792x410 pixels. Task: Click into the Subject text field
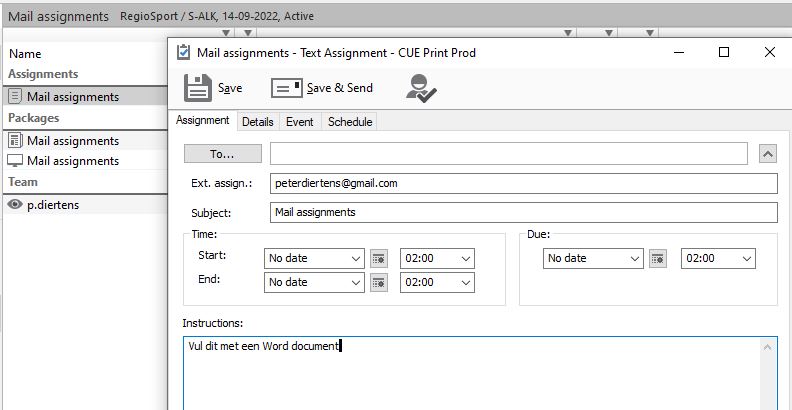523,212
